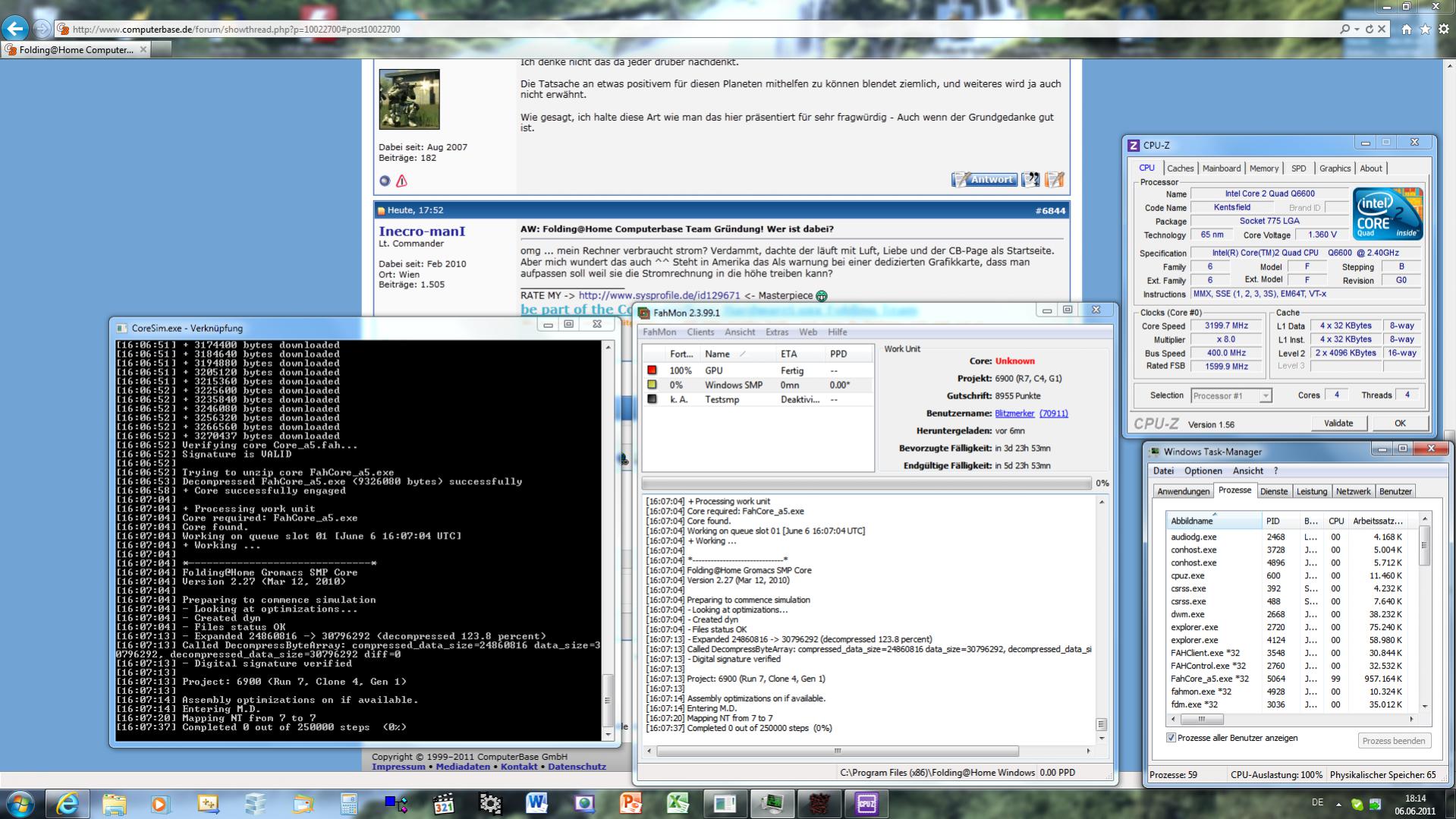Click the CoreSim console vertical scrollbar

point(608,540)
